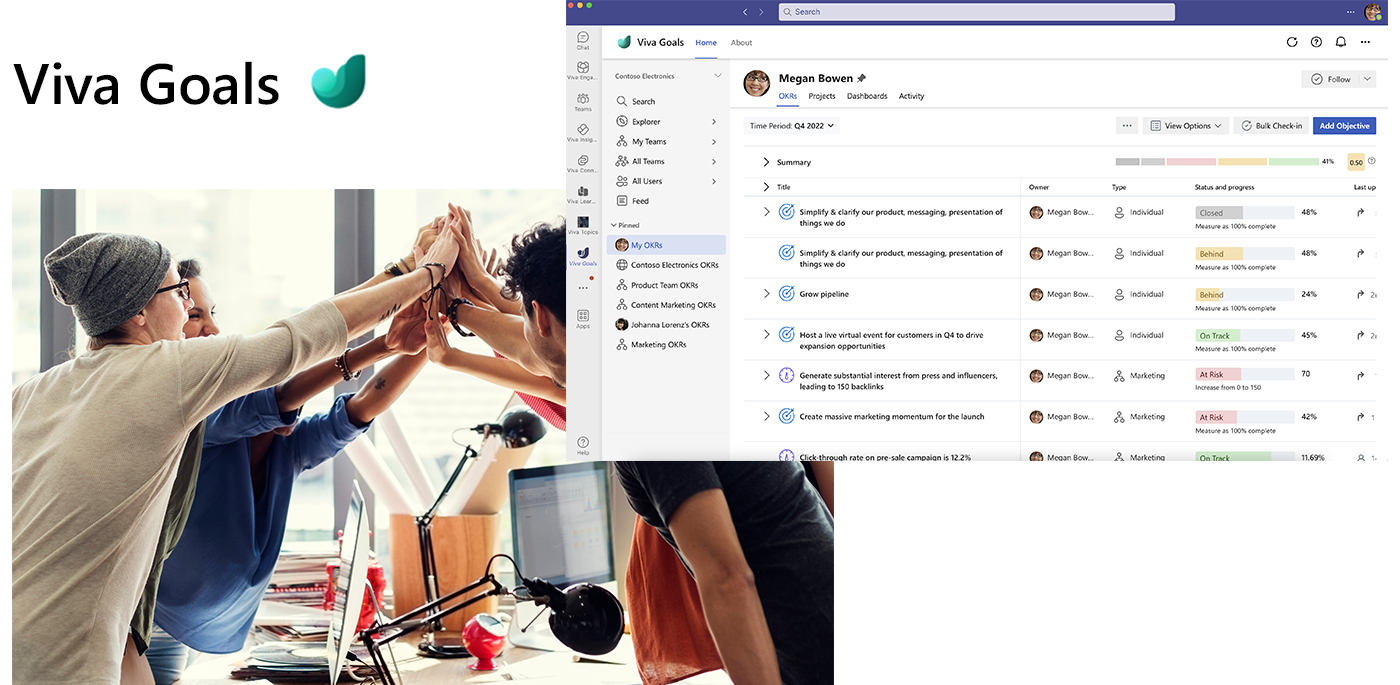Open the help question mark icon

[x=1316, y=42]
